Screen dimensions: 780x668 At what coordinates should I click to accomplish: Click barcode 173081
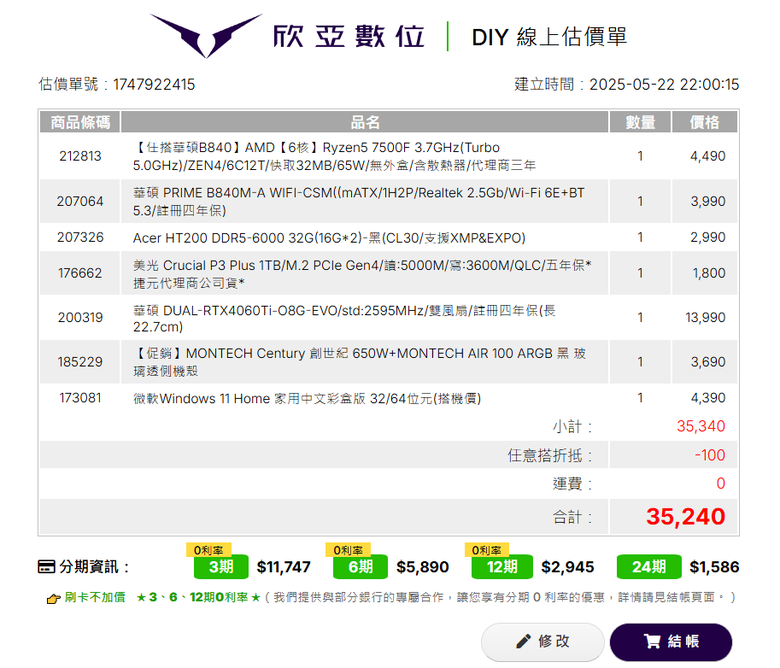[80, 398]
